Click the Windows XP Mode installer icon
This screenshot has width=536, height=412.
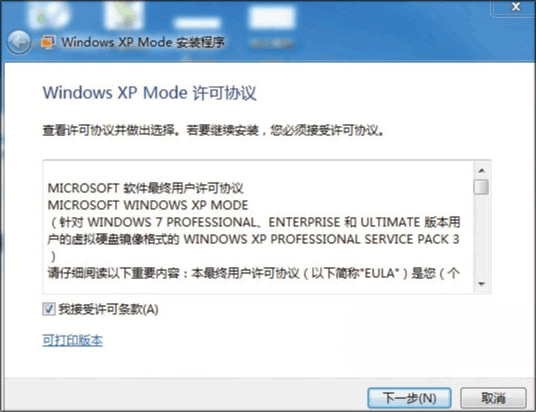48,42
